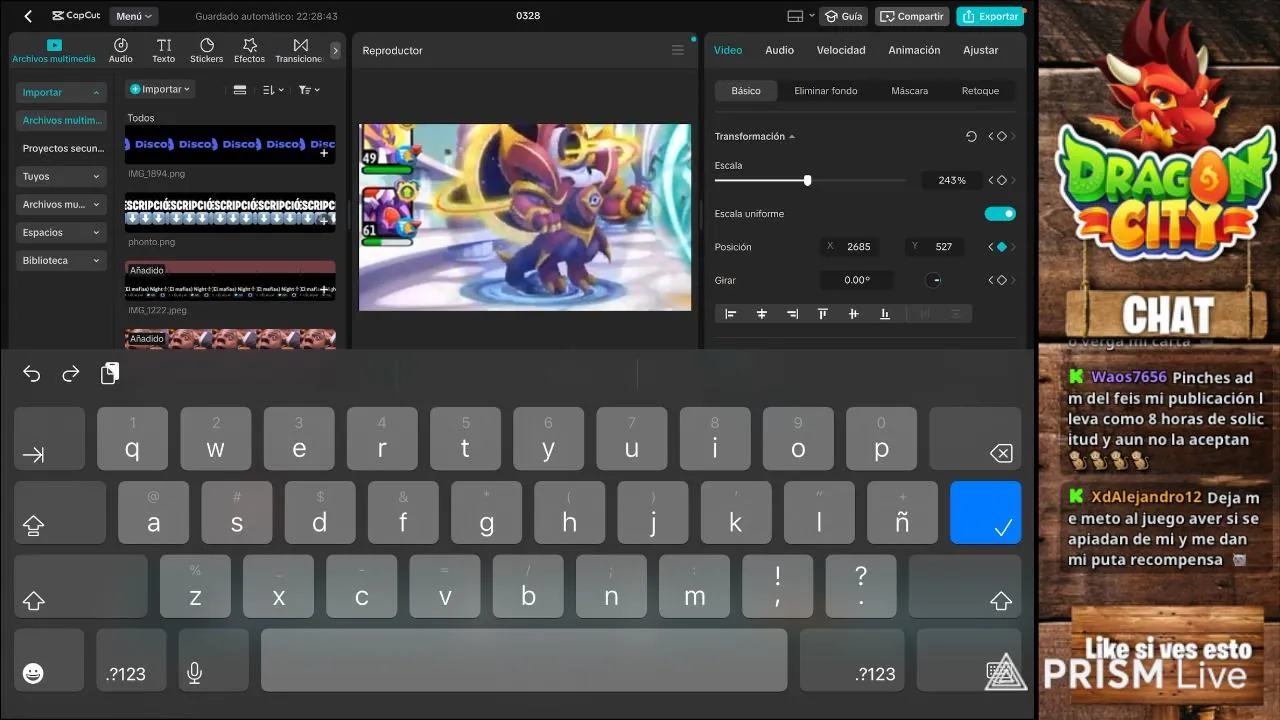Screen dimensions: 1280x720
Task: Add a keyframe for Escala
Action: coord(1002,181)
